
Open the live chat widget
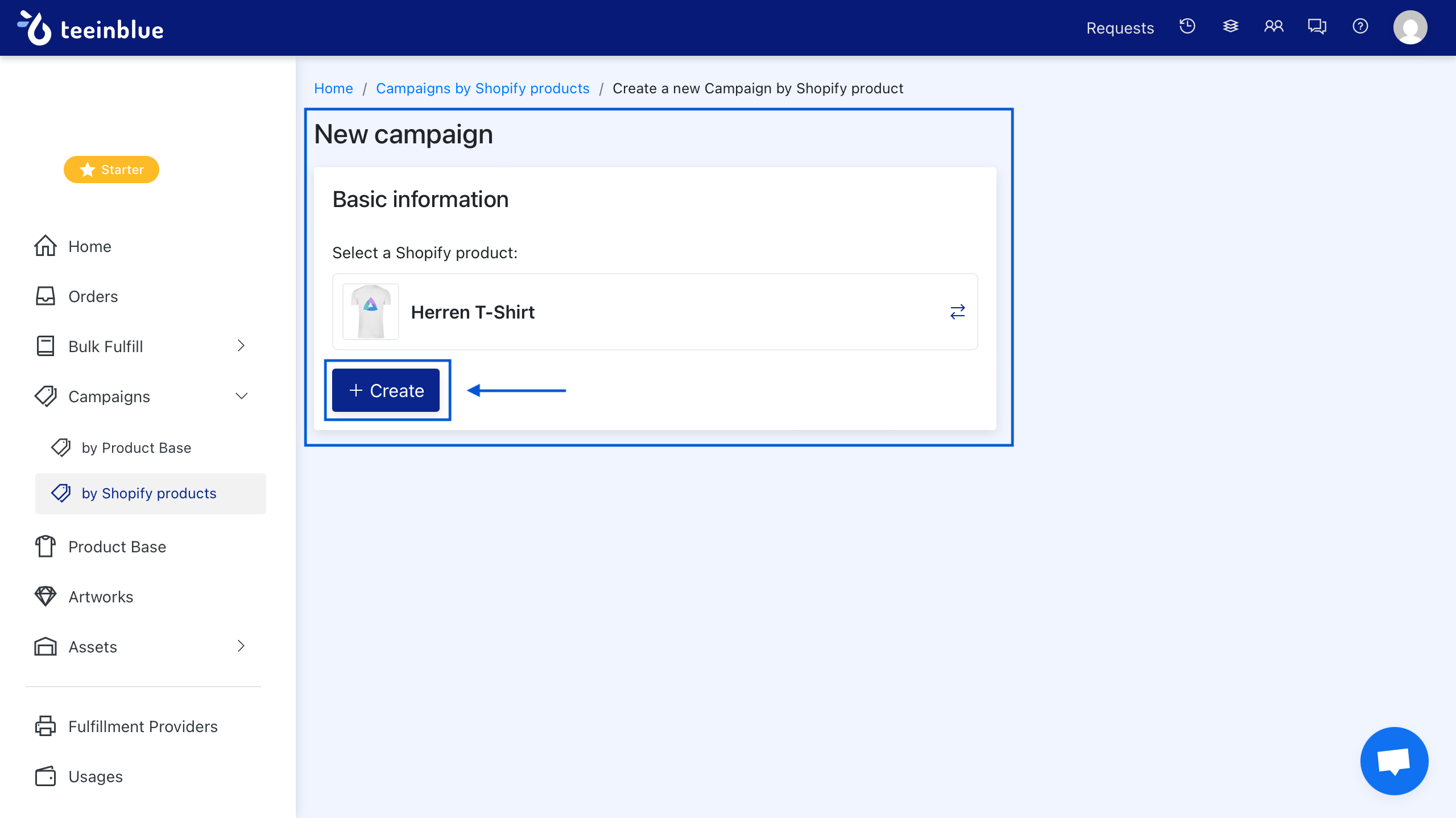click(1394, 761)
